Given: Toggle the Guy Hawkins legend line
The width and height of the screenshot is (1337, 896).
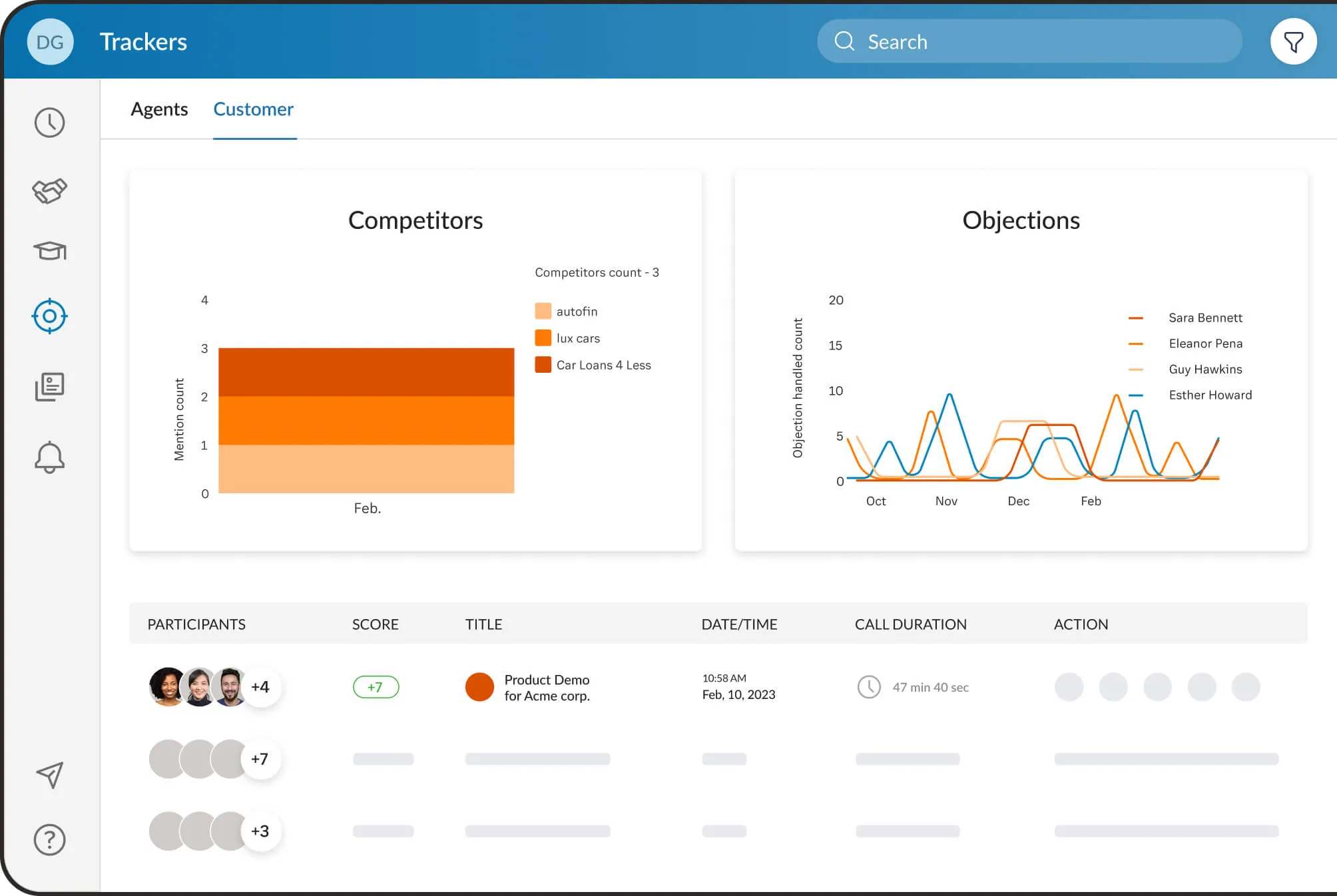Looking at the screenshot, I should [1136, 369].
